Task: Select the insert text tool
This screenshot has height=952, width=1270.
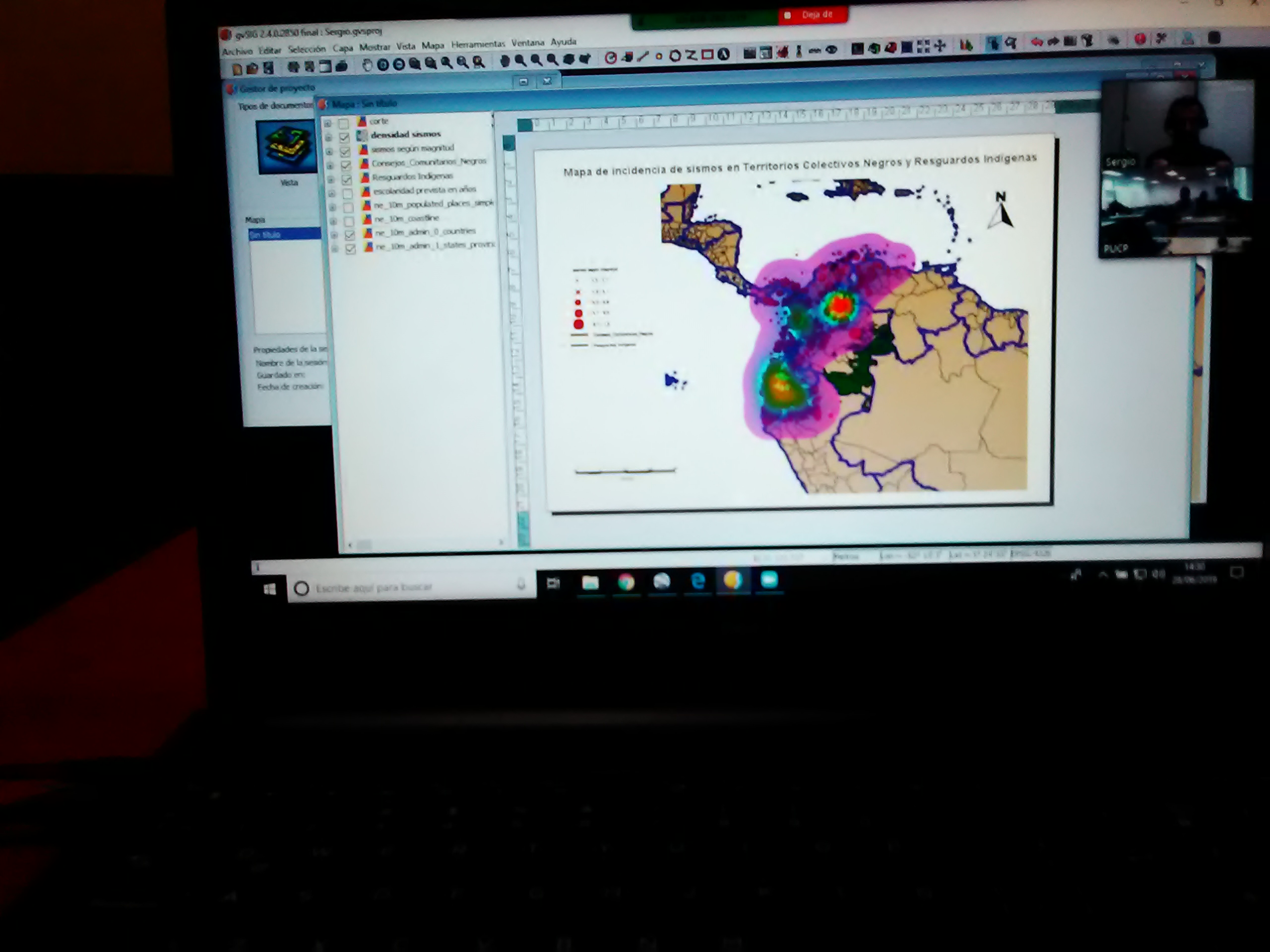Action: (x=723, y=55)
